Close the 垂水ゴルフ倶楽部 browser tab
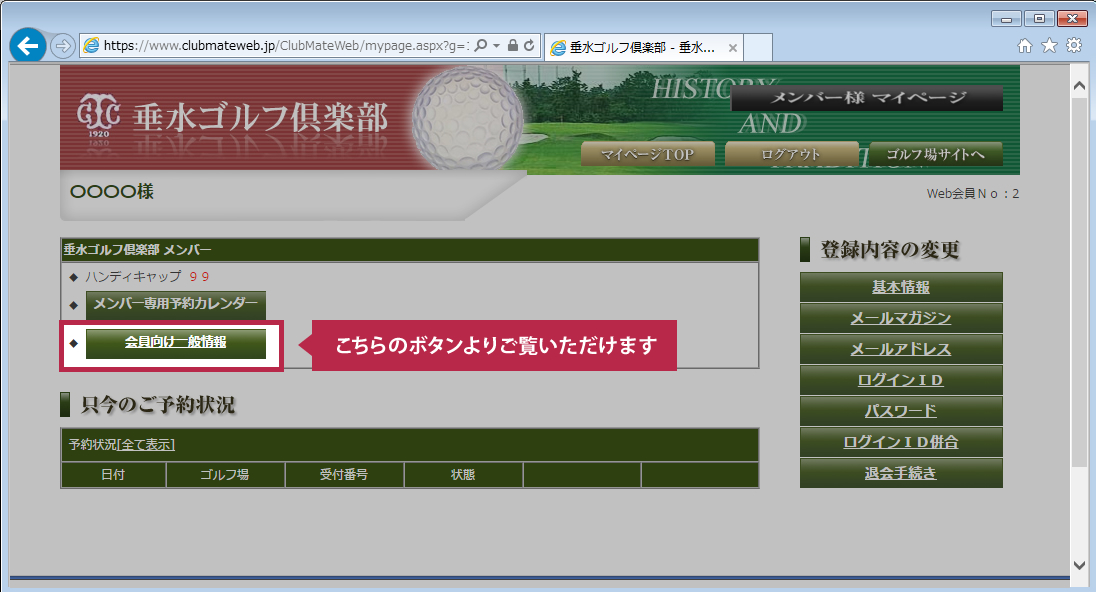The image size is (1096, 592). coord(733,48)
